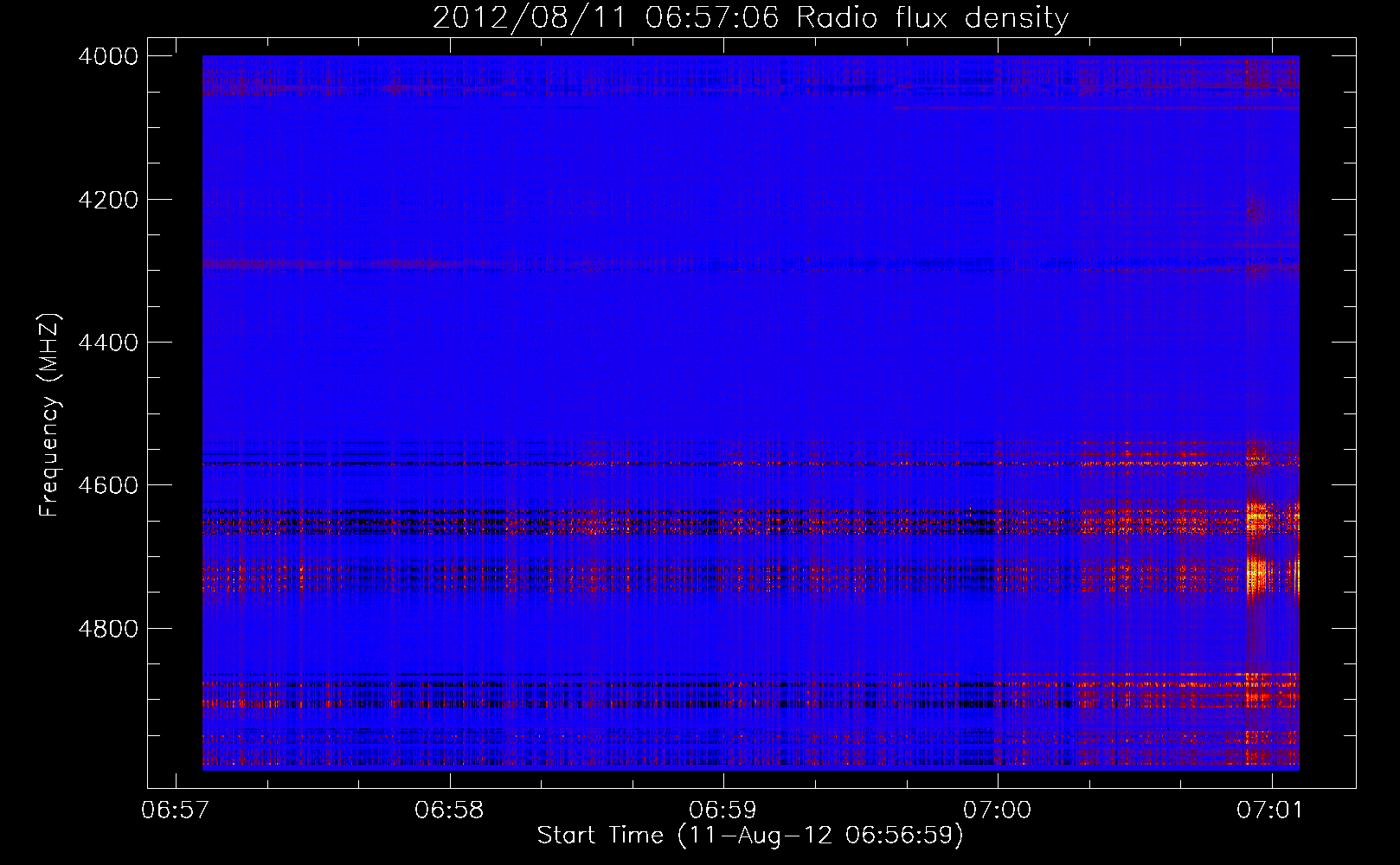Click the "Frequency (MHZ)" y-axis label
Screen dimensions: 1400x865
(x=50, y=415)
